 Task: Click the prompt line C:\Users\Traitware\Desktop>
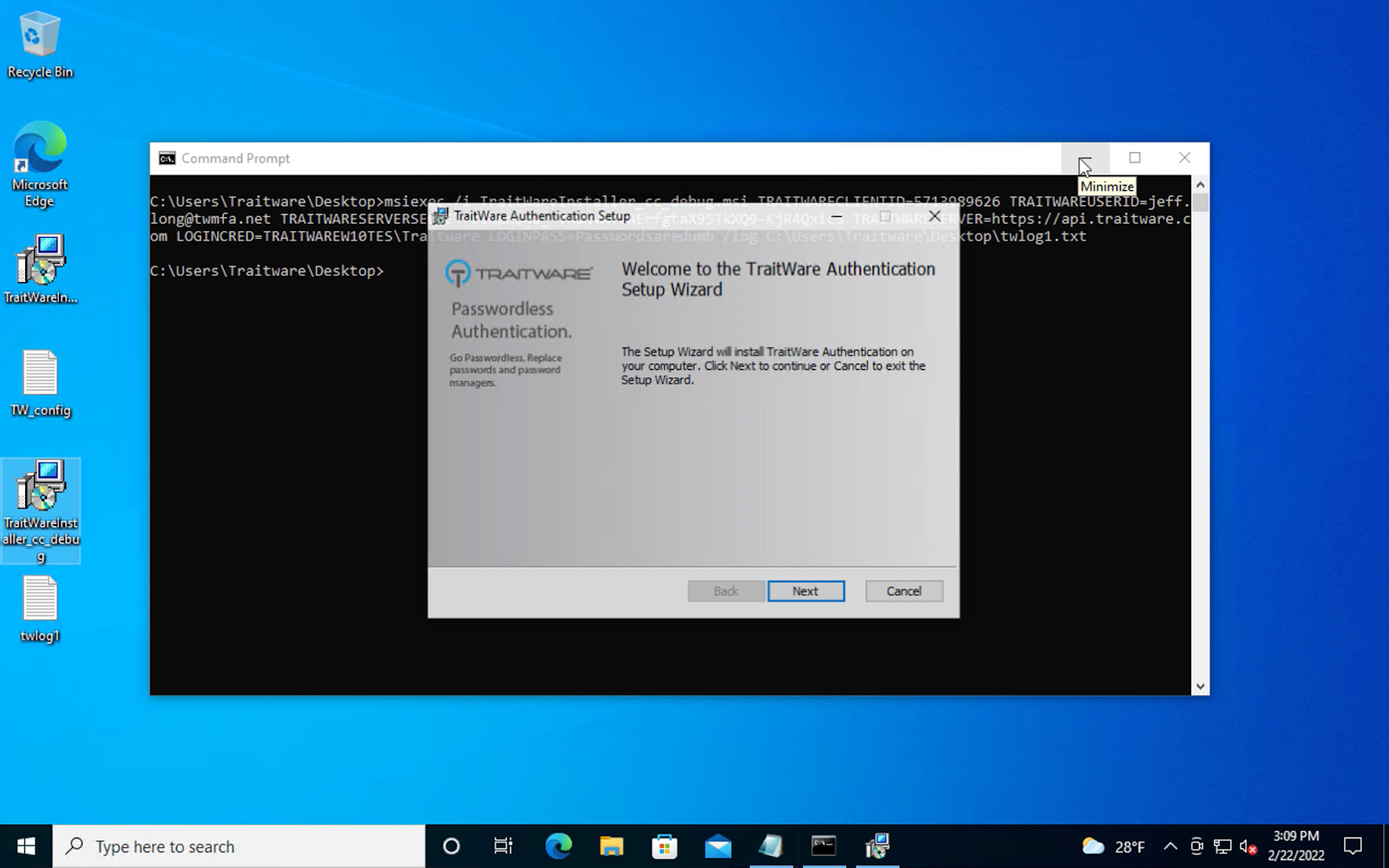267,271
